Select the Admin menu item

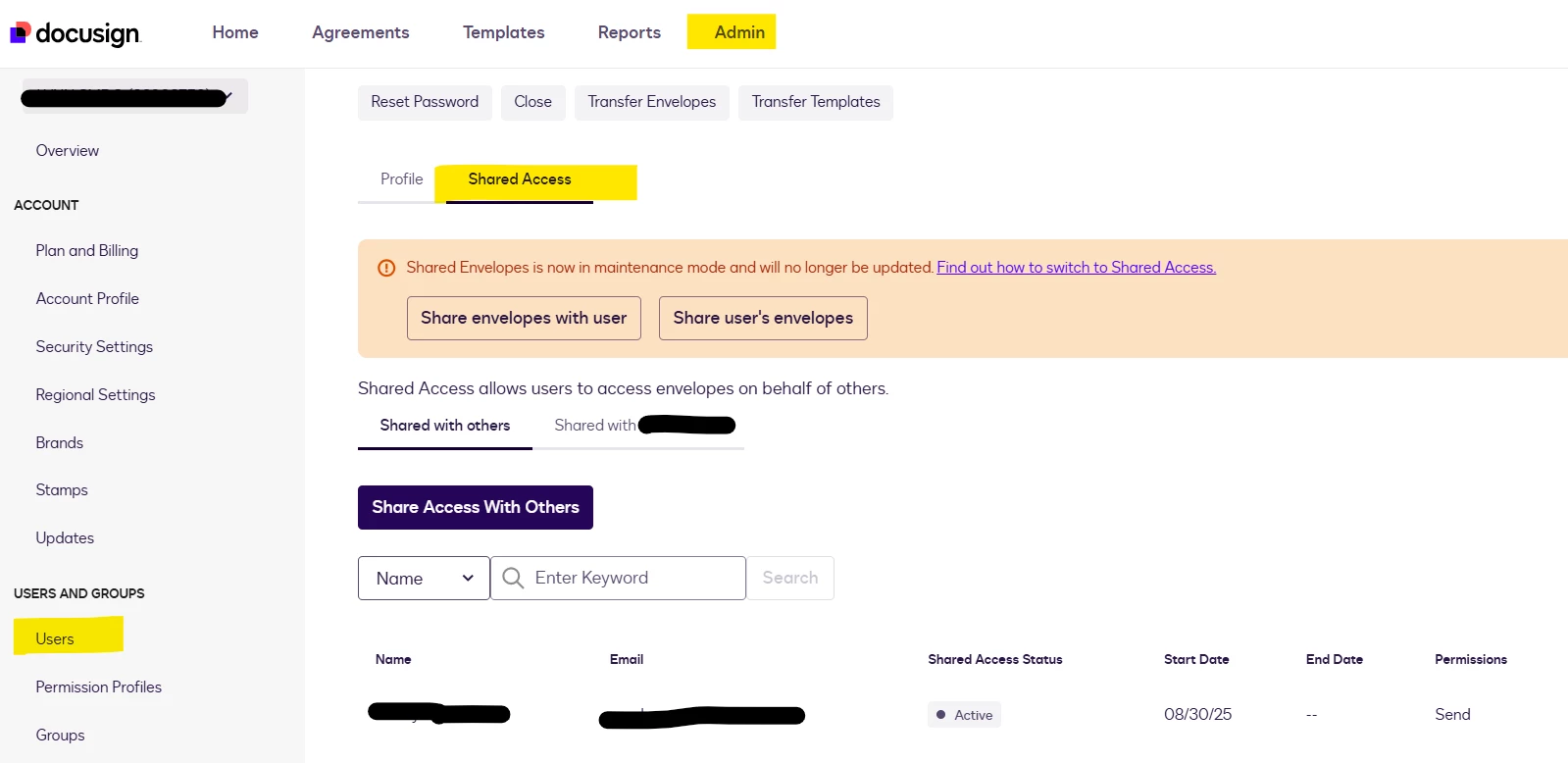point(739,32)
